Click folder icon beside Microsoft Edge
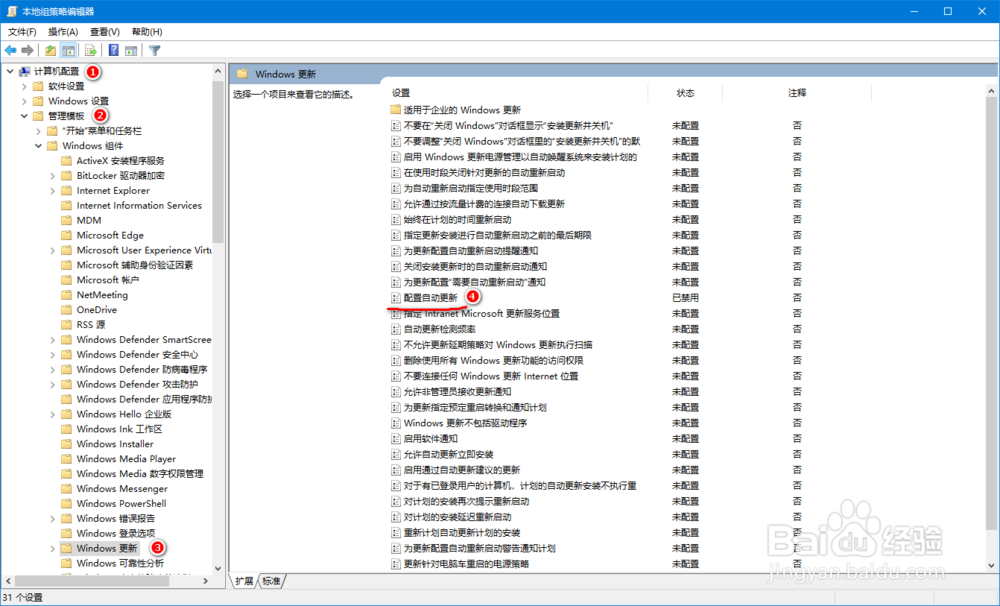The height and width of the screenshot is (606, 1000). click(66, 235)
